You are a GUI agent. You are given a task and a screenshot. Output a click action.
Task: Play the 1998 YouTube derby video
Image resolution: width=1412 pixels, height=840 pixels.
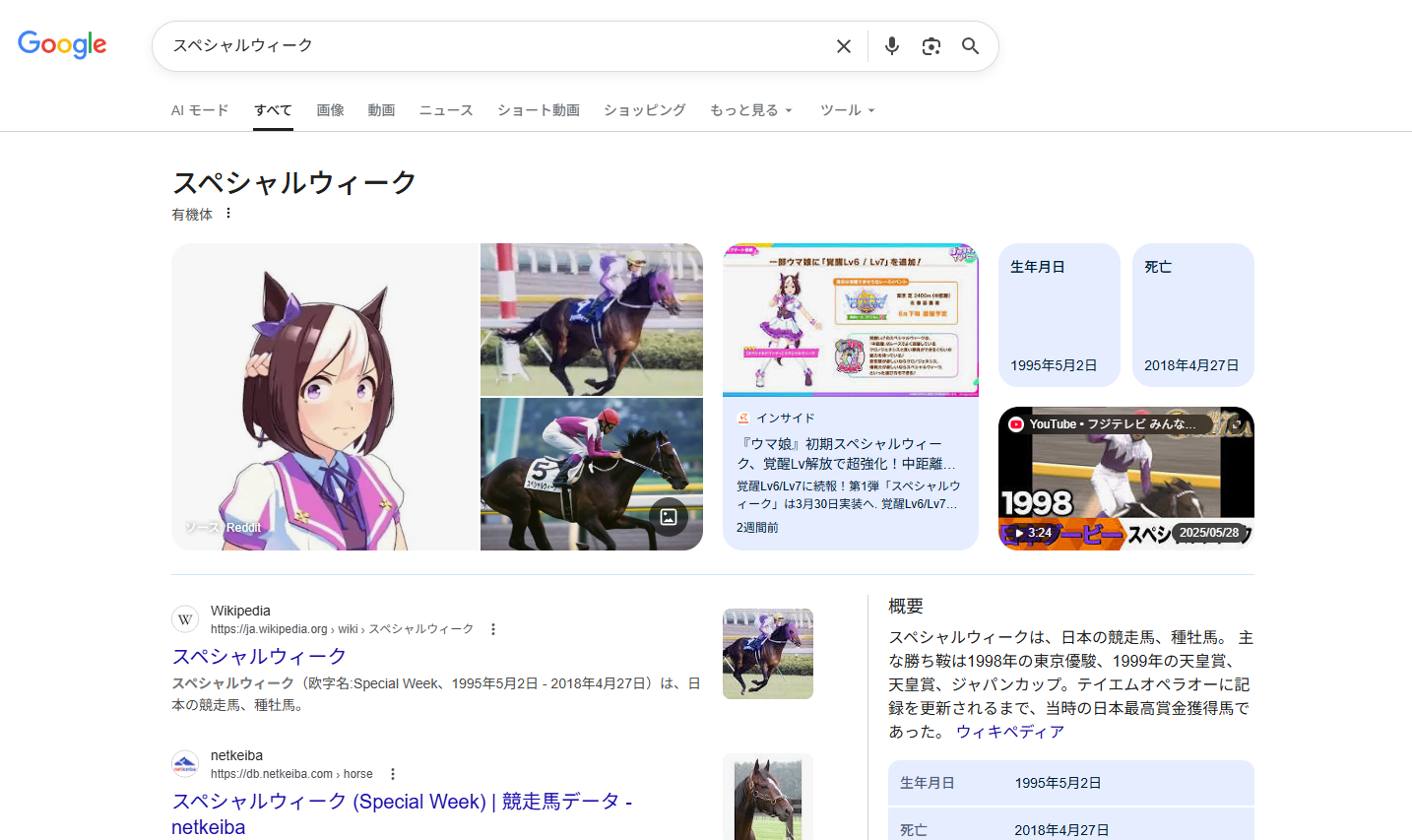pyautogui.click(x=1125, y=479)
